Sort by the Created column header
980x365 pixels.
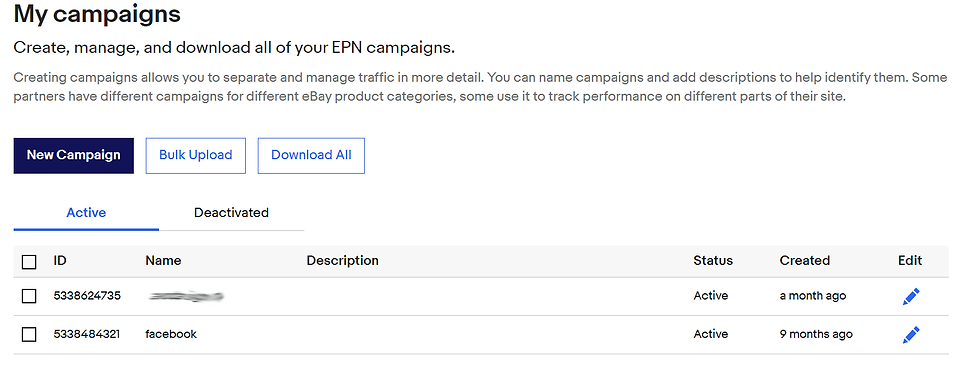tap(804, 261)
